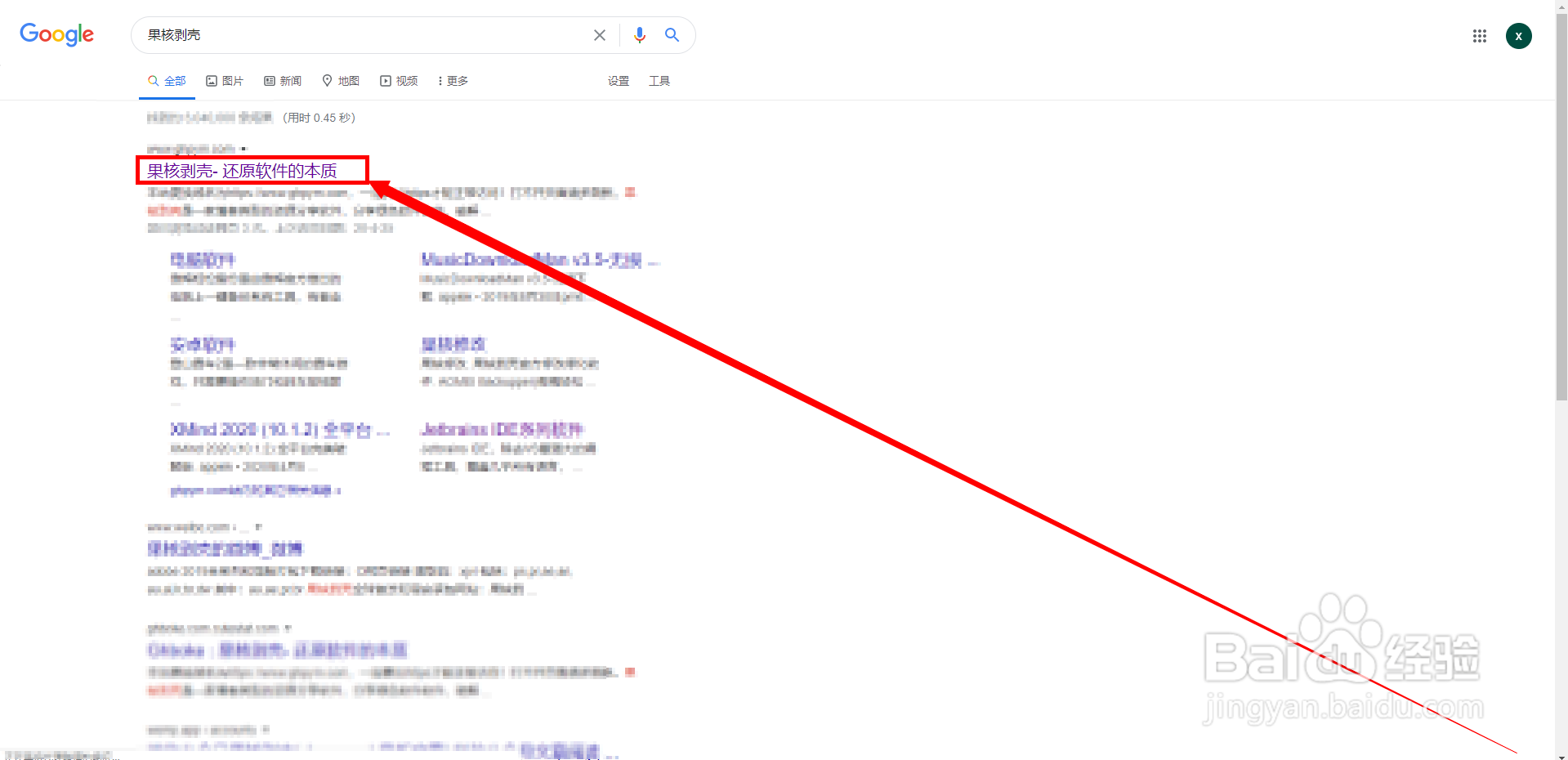The height and width of the screenshot is (760, 1568).
Task: Open the account avatar menu
Action: tap(1519, 36)
